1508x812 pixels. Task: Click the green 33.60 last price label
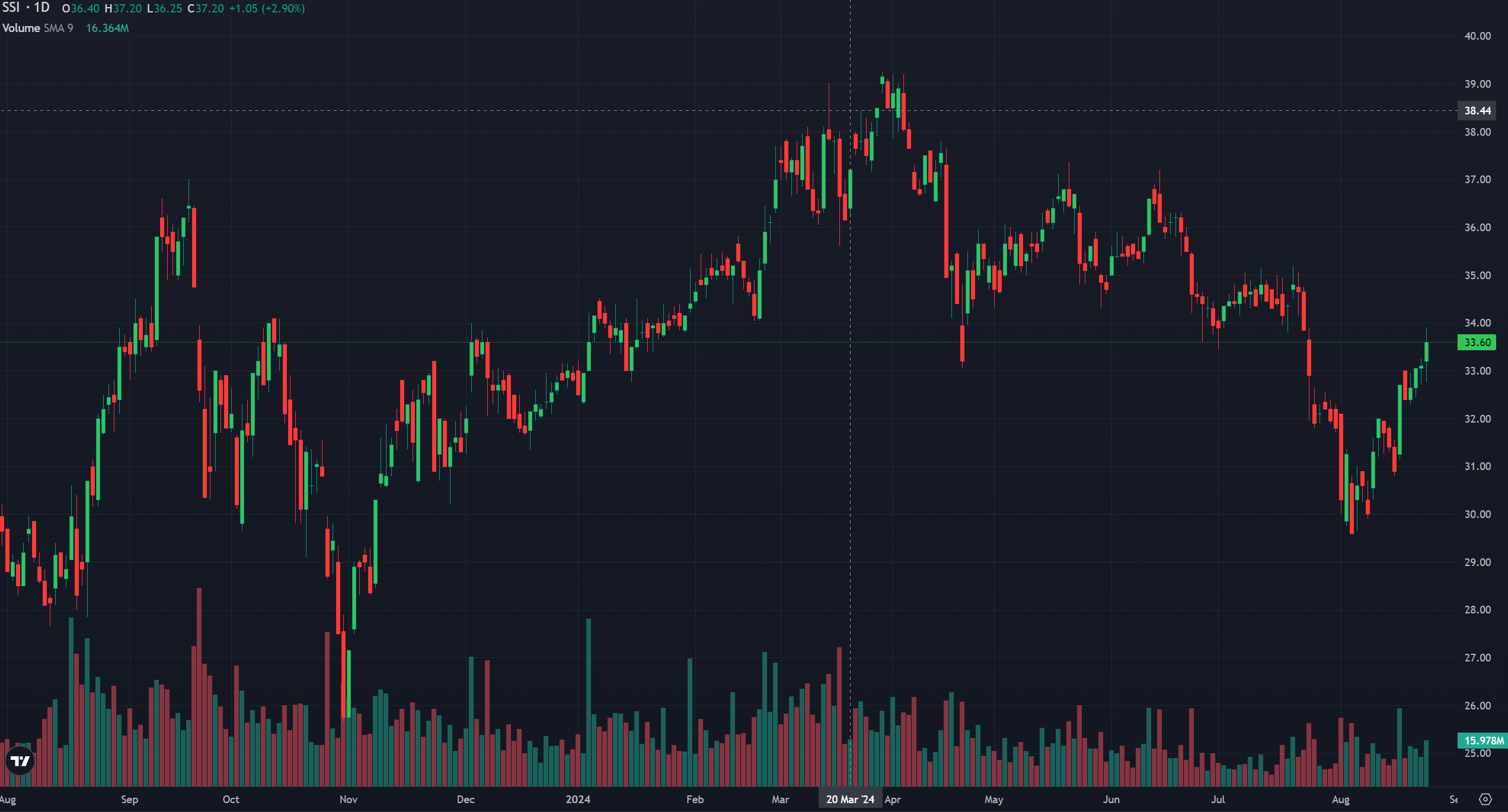point(1477,343)
